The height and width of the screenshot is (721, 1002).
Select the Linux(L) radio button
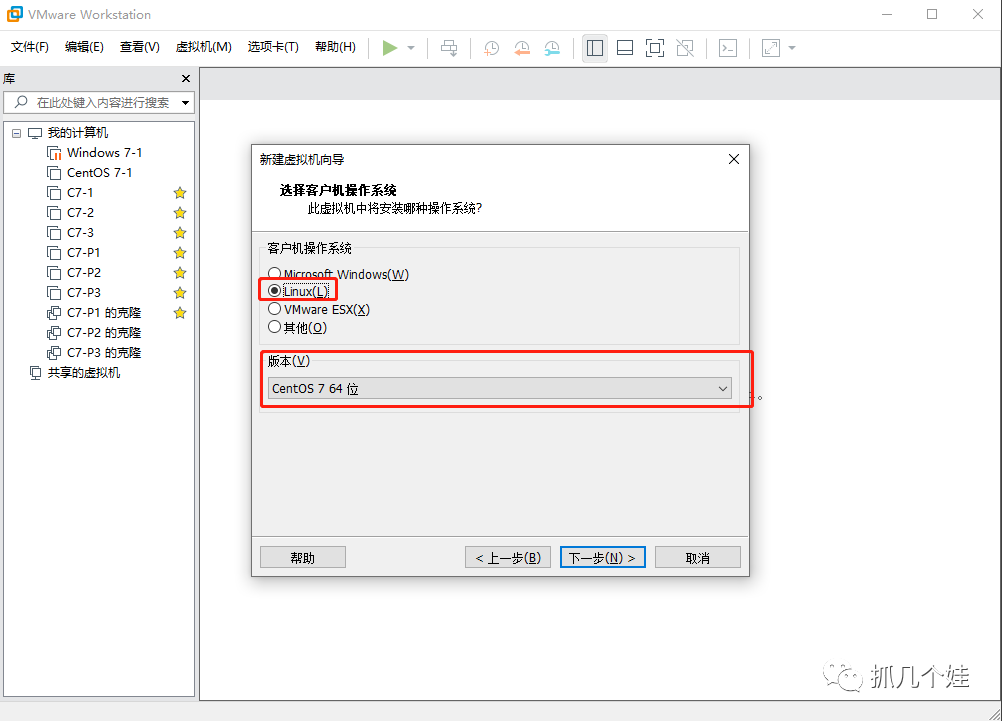point(275,291)
